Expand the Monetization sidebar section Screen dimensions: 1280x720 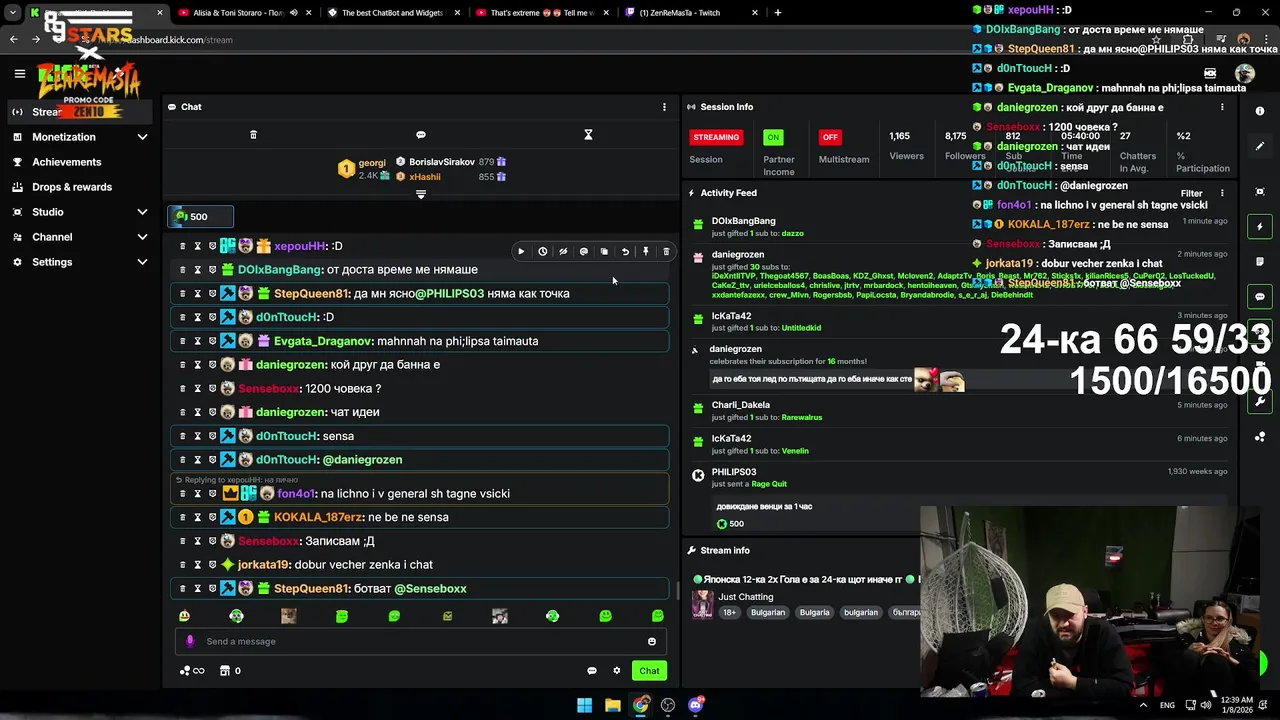(x=142, y=137)
